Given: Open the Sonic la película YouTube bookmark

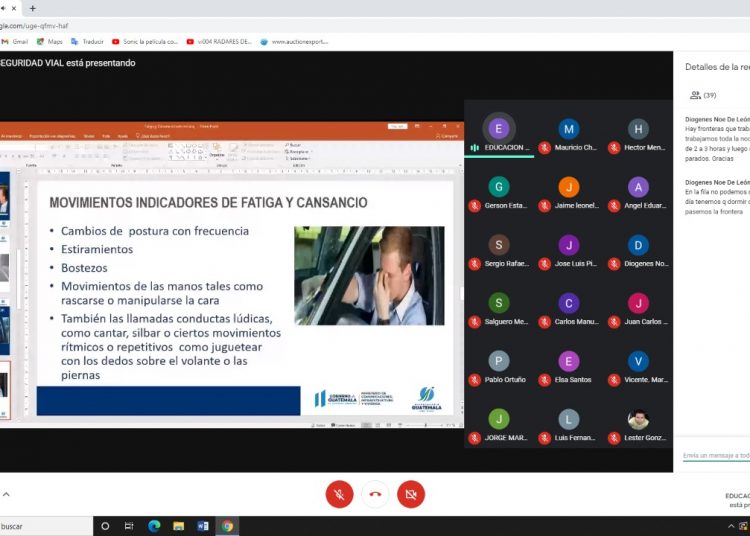Looking at the screenshot, I should [x=146, y=42].
